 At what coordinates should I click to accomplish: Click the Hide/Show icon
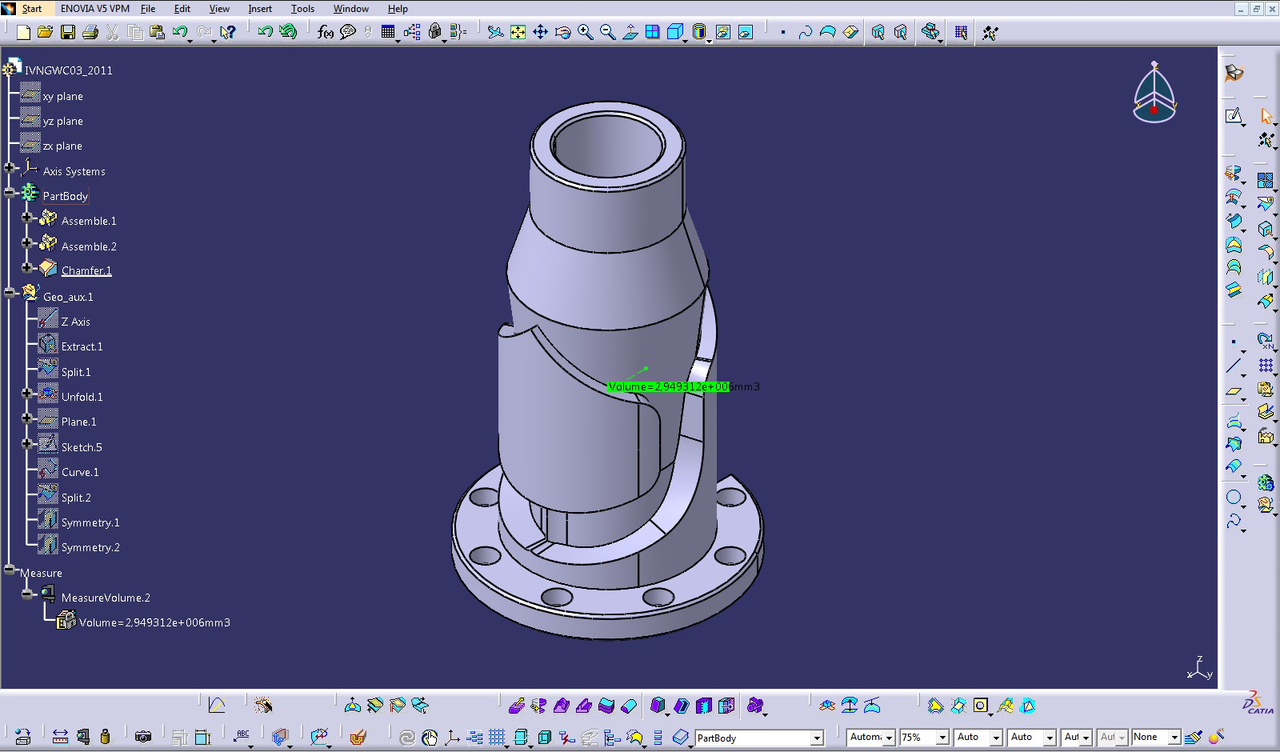[725, 32]
